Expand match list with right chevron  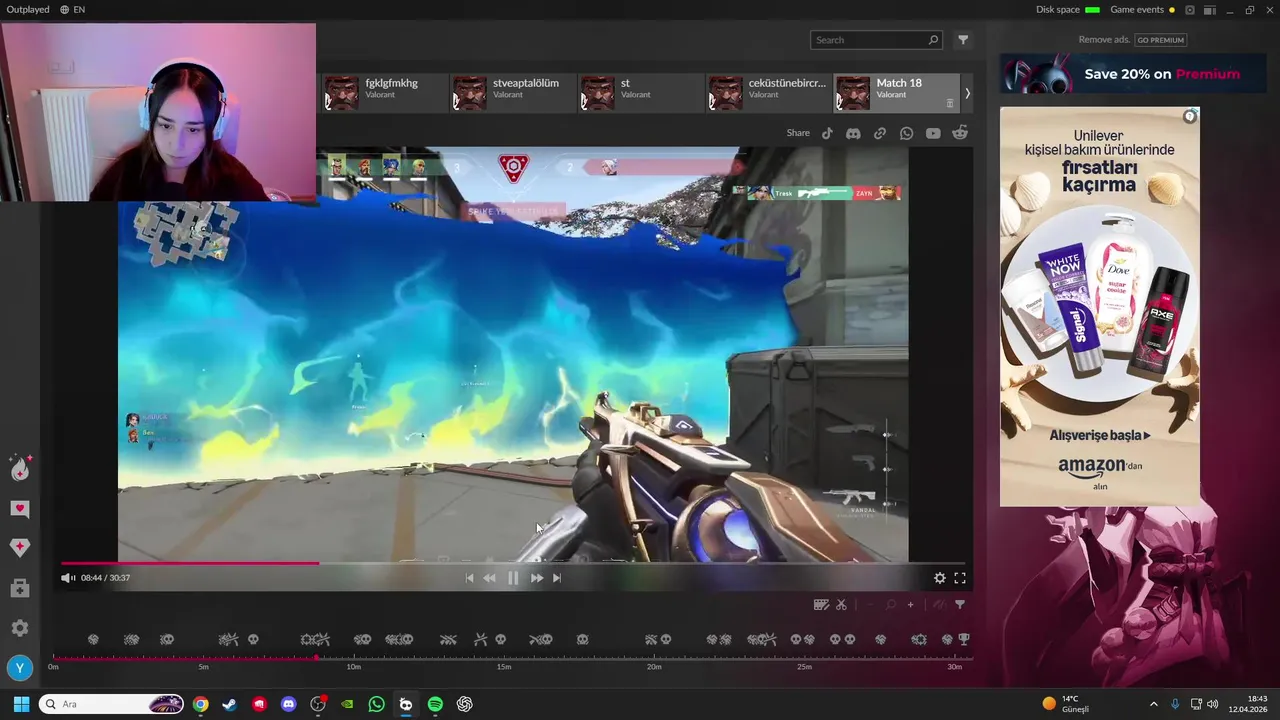point(967,93)
